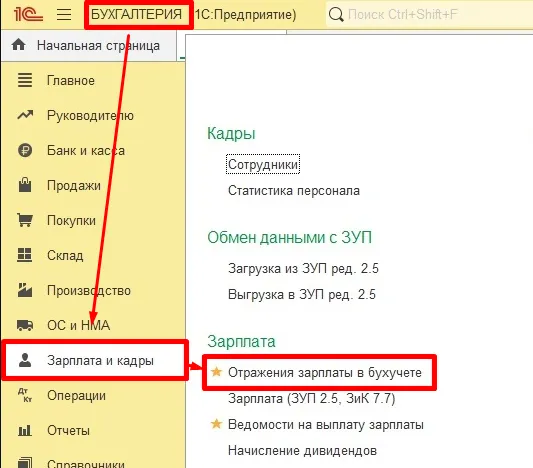The height and width of the screenshot is (468, 533).
Task: Click the Справочники stacked pages icon
Action: click(24, 463)
